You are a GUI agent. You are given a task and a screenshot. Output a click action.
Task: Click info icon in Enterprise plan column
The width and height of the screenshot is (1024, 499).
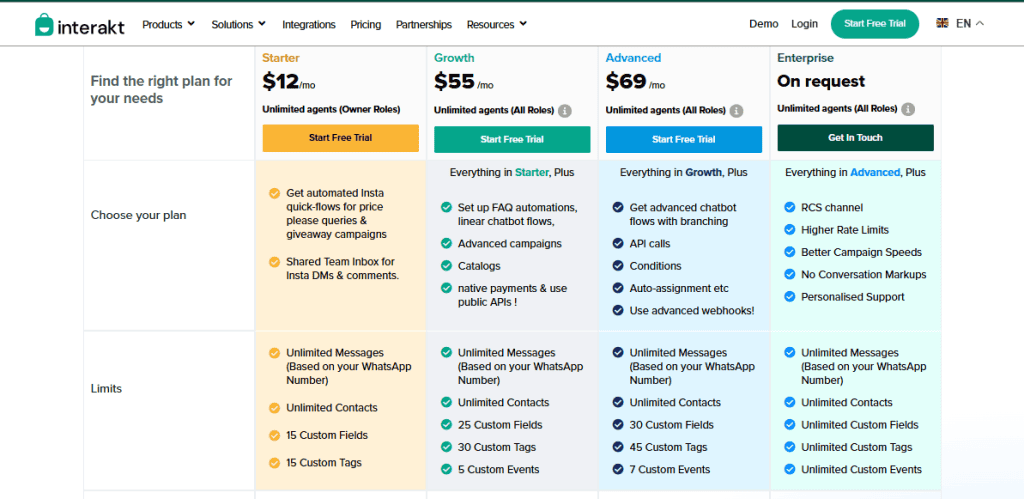point(908,109)
